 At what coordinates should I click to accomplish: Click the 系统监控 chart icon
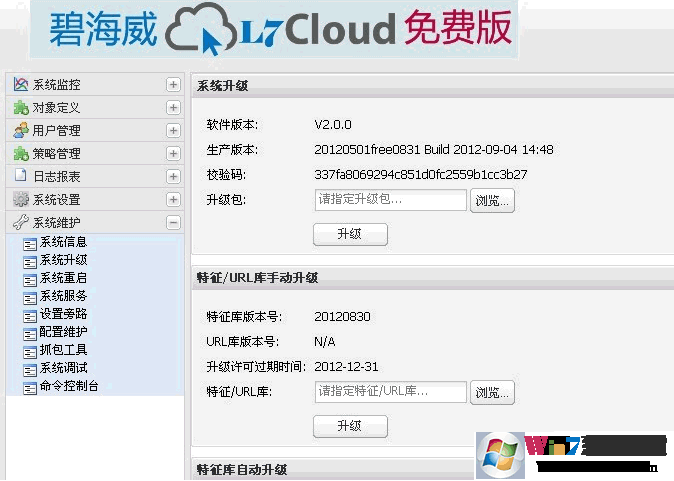point(21,84)
